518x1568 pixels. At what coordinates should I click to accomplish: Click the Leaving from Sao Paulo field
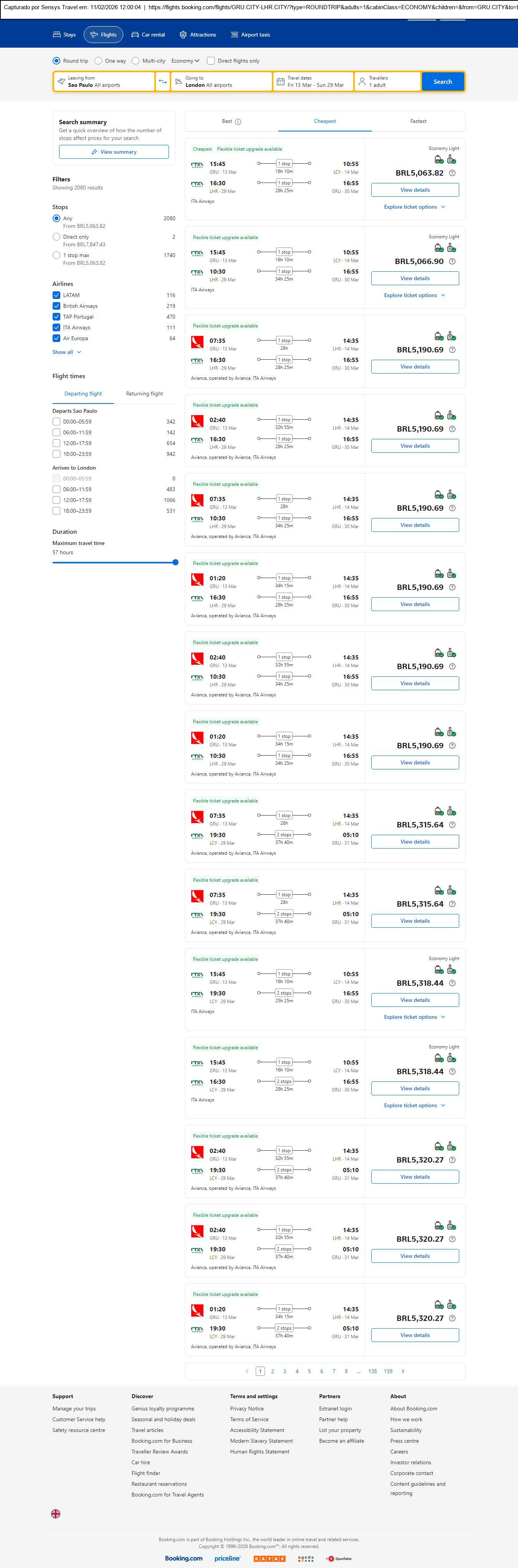tap(104, 81)
